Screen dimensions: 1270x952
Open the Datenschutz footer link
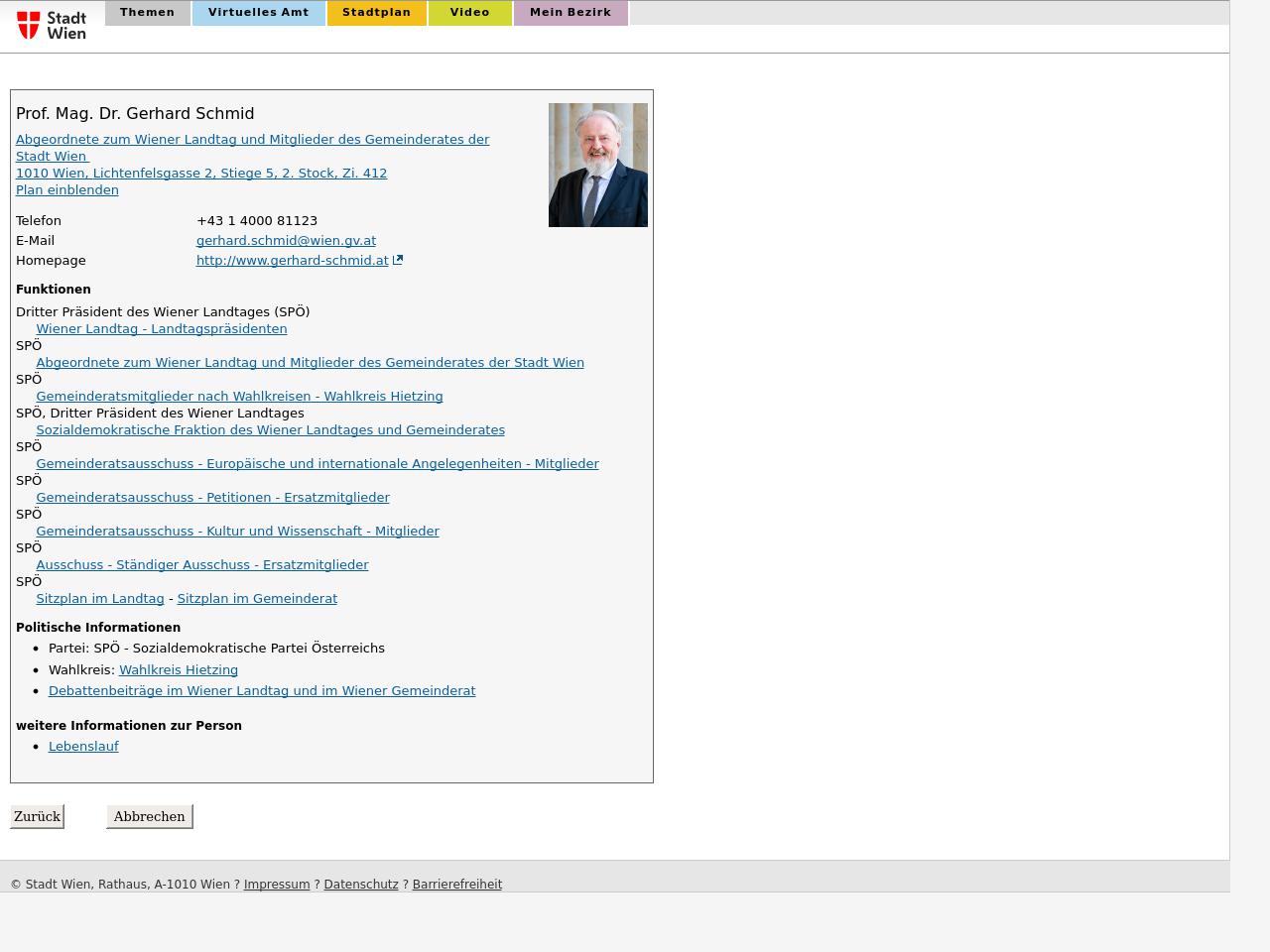pos(361,885)
